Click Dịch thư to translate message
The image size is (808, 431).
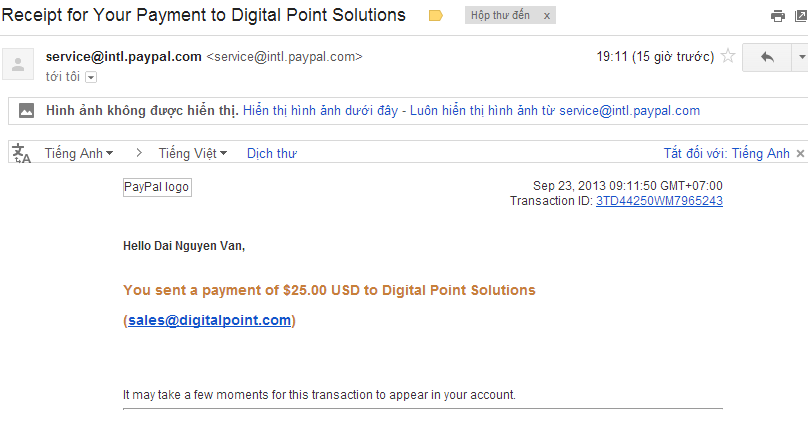(272, 154)
